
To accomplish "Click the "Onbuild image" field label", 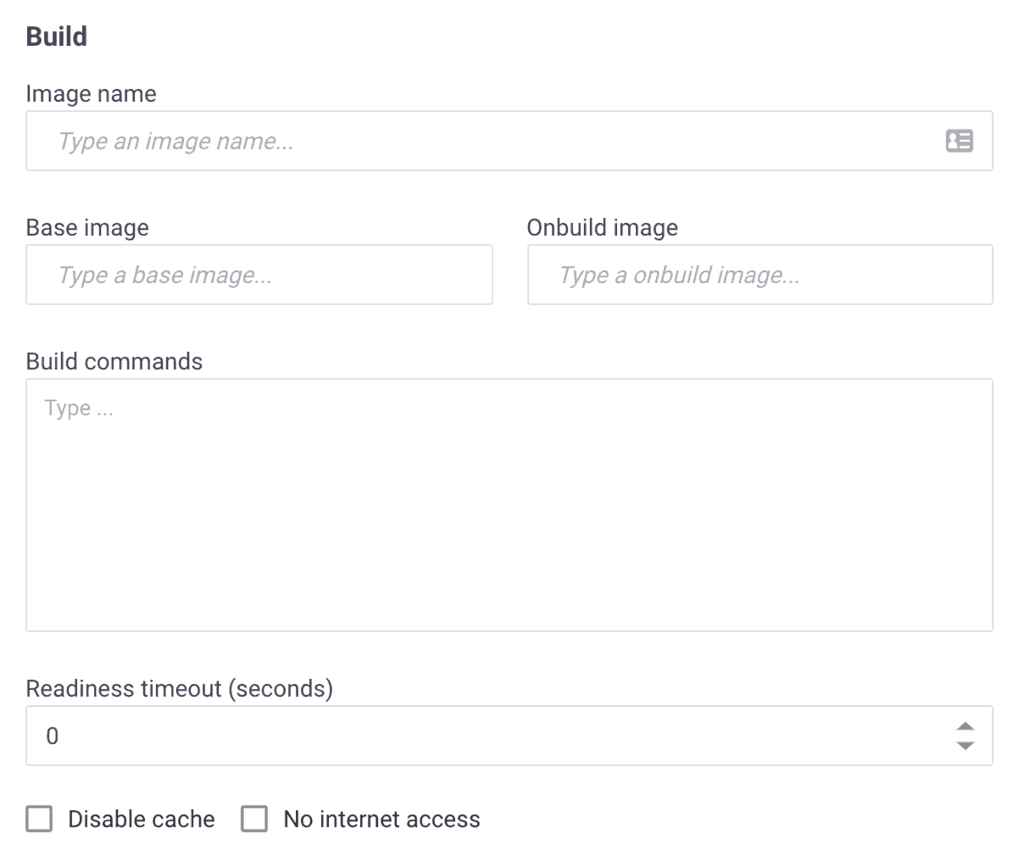I will (602, 228).
